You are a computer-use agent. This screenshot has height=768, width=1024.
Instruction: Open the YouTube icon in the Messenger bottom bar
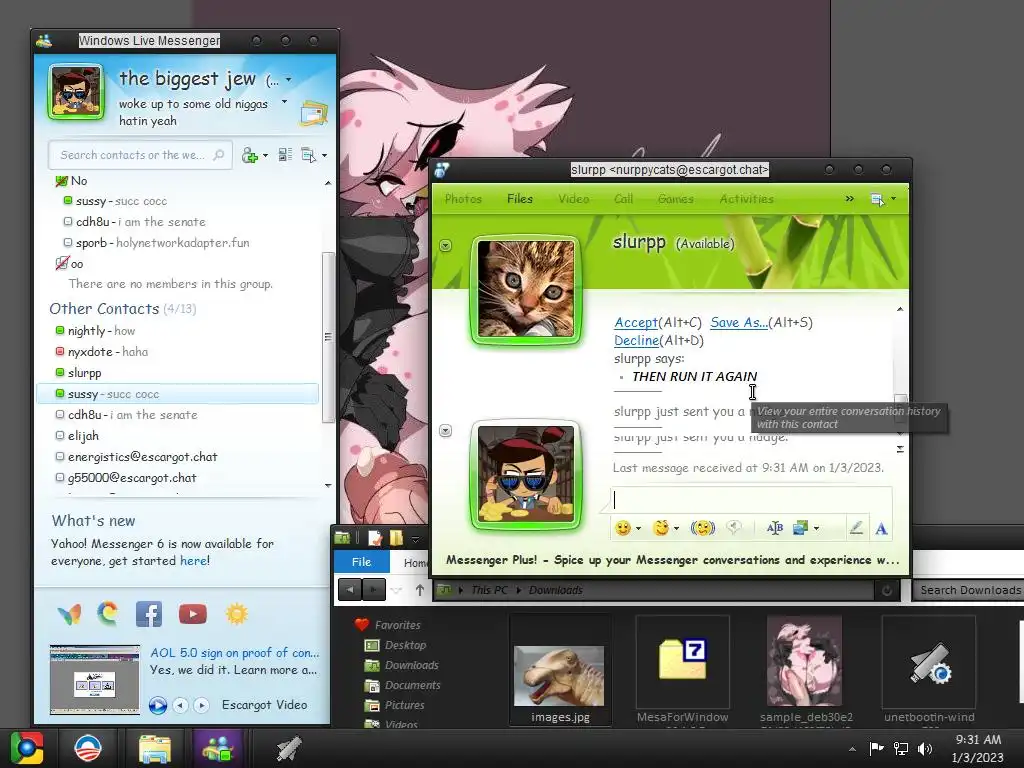pyautogui.click(x=193, y=614)
